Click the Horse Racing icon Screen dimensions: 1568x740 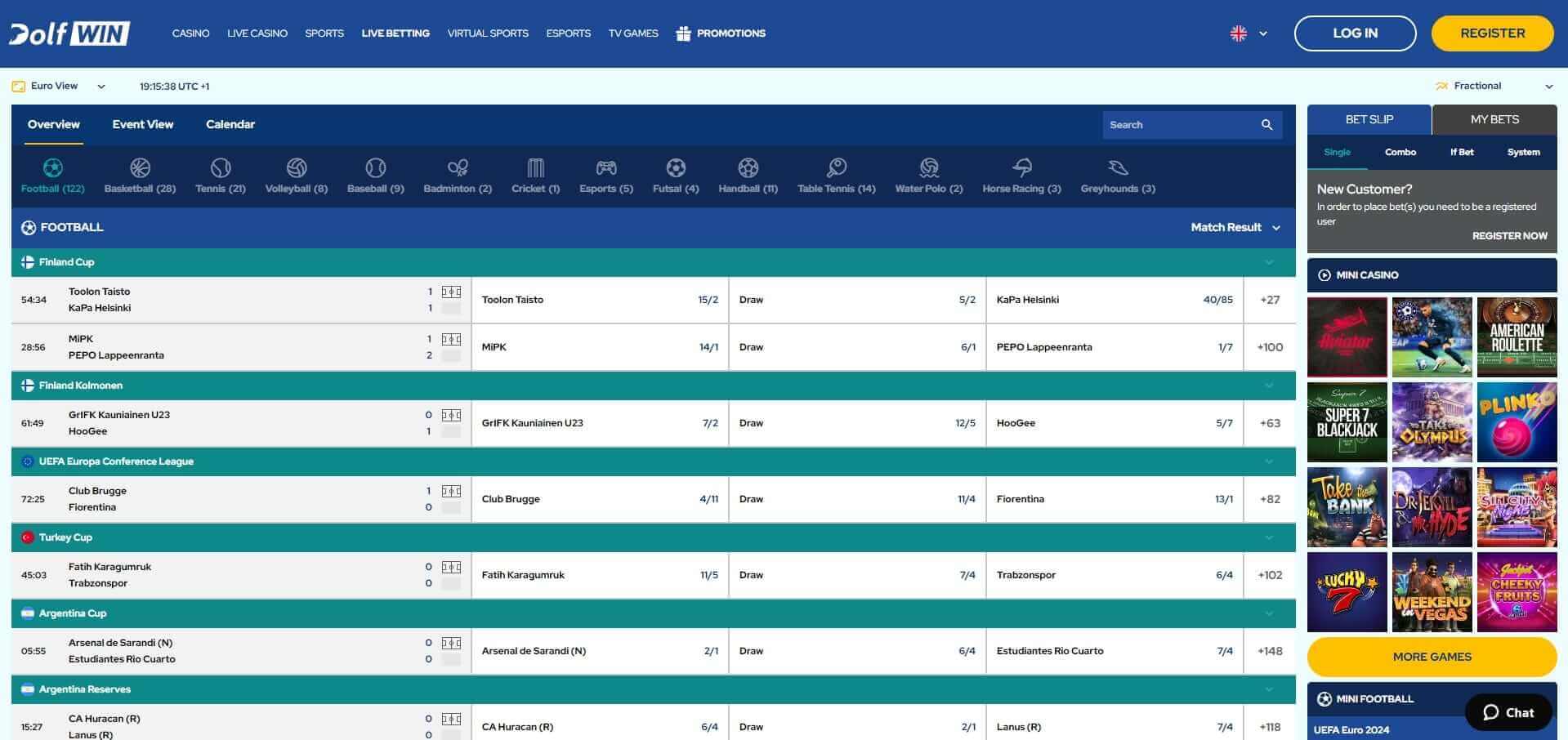pos(1021,167)
